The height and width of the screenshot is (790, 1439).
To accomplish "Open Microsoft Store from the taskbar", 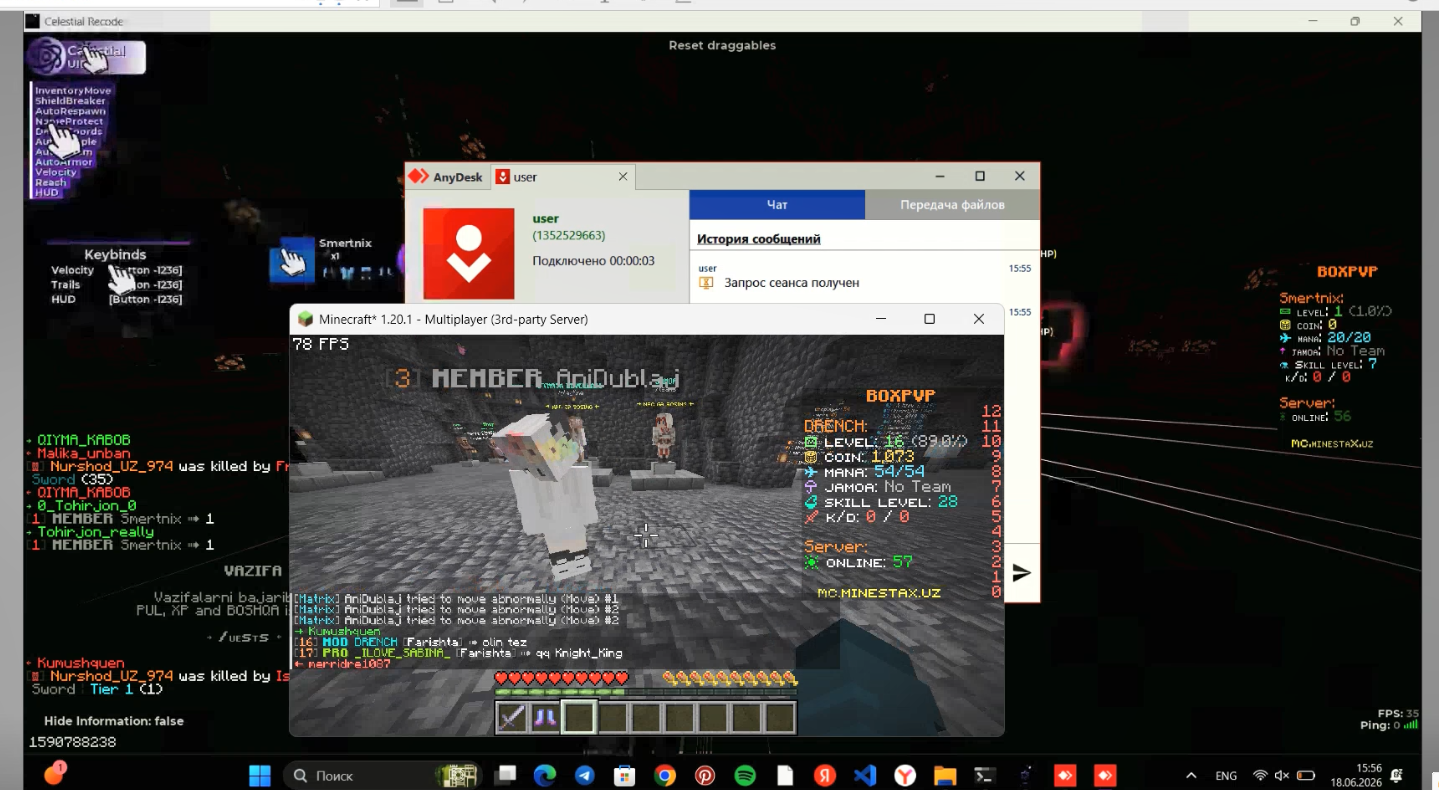I will pyautogui.click(x=624, y=775).
